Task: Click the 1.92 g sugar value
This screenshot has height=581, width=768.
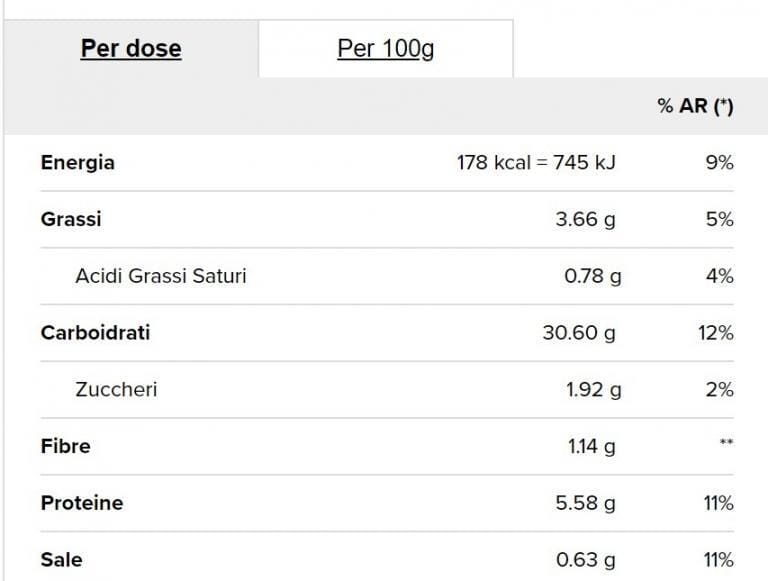Action: (x=593, y=389)
